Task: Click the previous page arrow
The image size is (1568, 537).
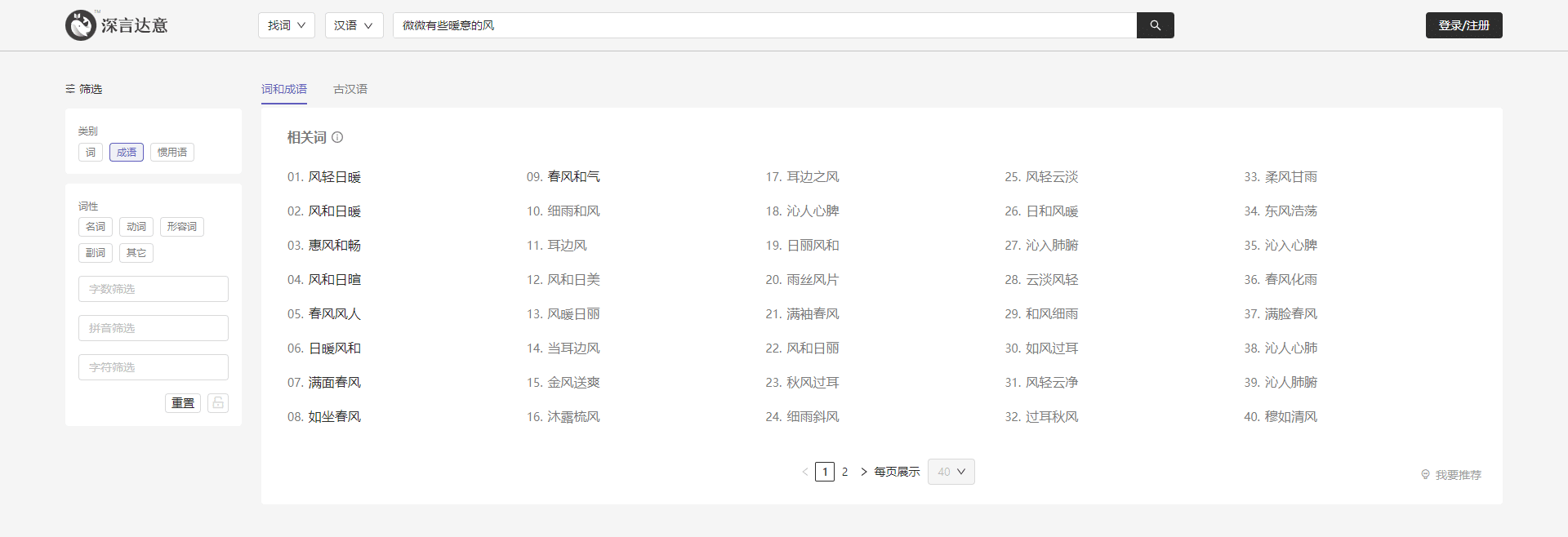Action: (x=805, y=472)
